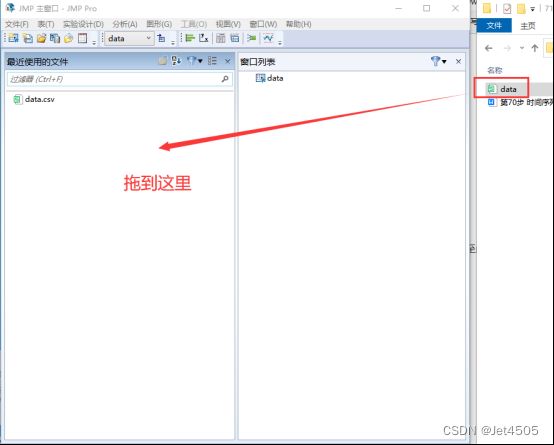Image resolution: width=554 pixels, height=445 pixels.
Task: Click sort icon in recent files header
Action: click(x=176, y=61)
